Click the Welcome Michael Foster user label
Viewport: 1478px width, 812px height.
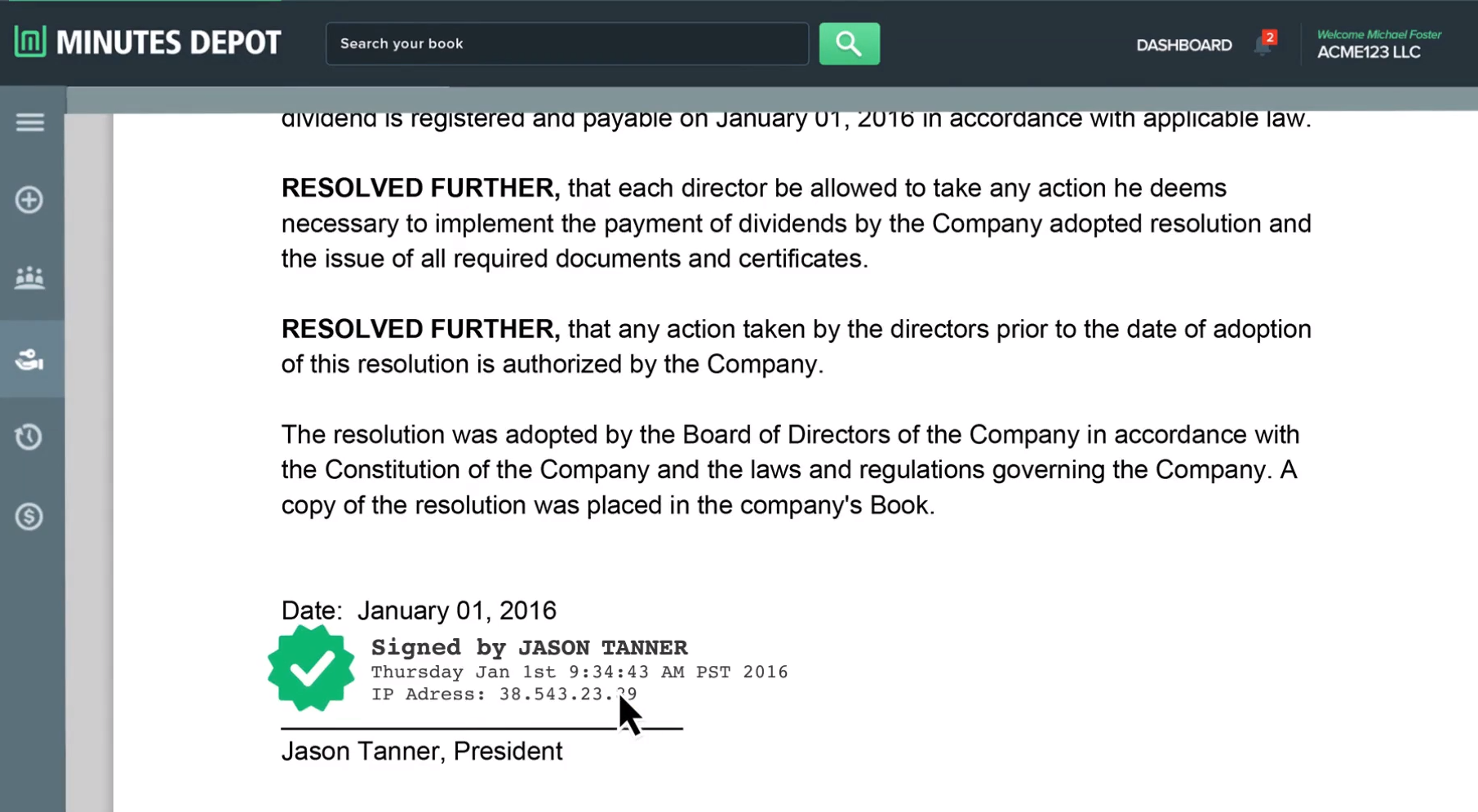click(x=1378, y=34)
